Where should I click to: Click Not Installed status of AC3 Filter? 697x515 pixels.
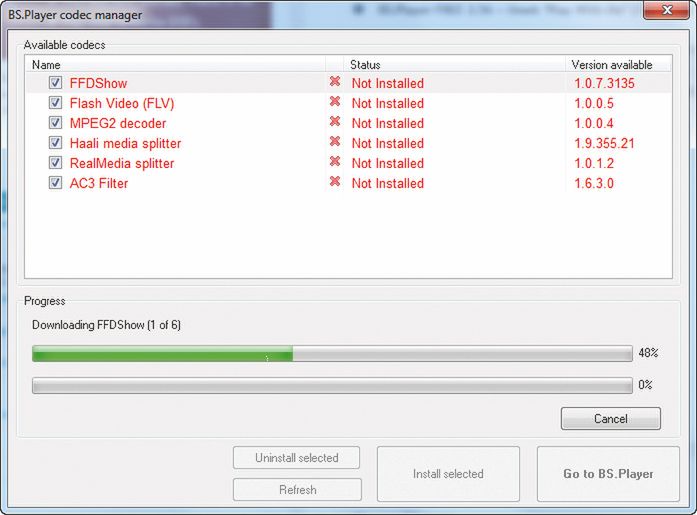click(388, 183)
